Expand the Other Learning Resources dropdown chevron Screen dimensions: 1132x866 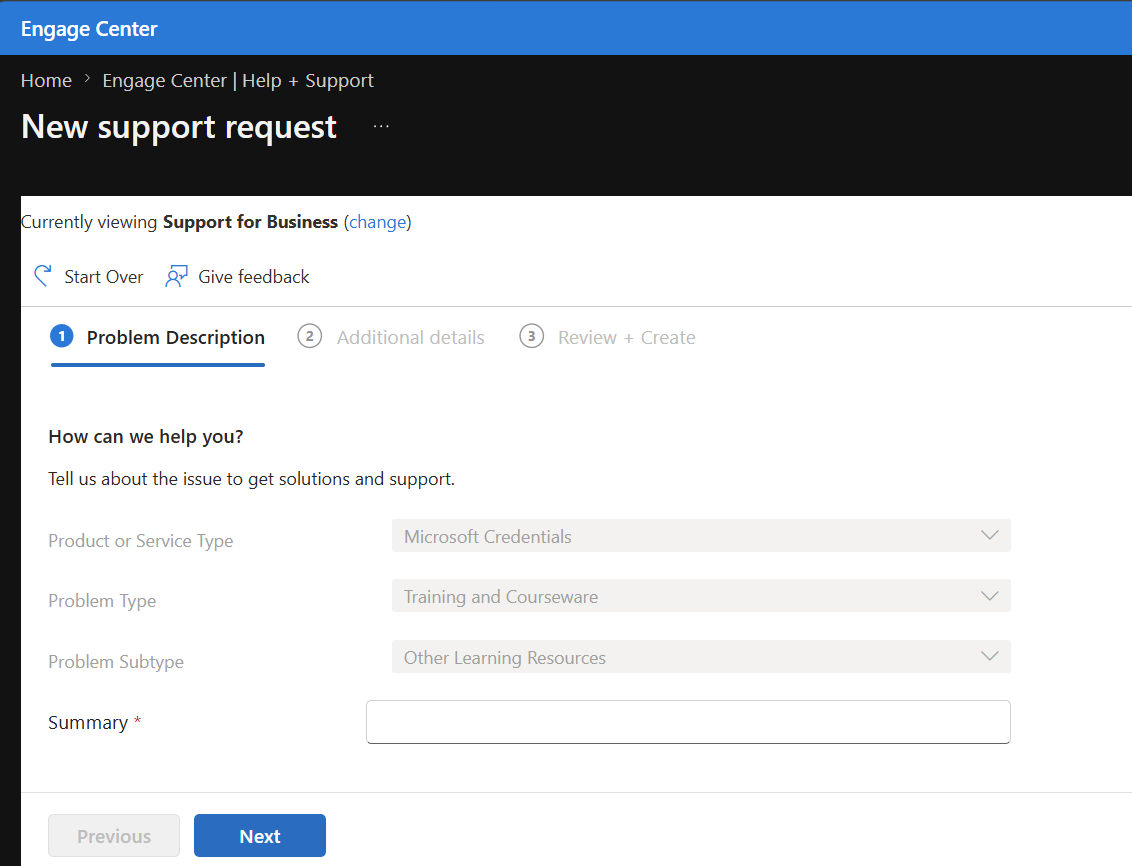(990, 656)
